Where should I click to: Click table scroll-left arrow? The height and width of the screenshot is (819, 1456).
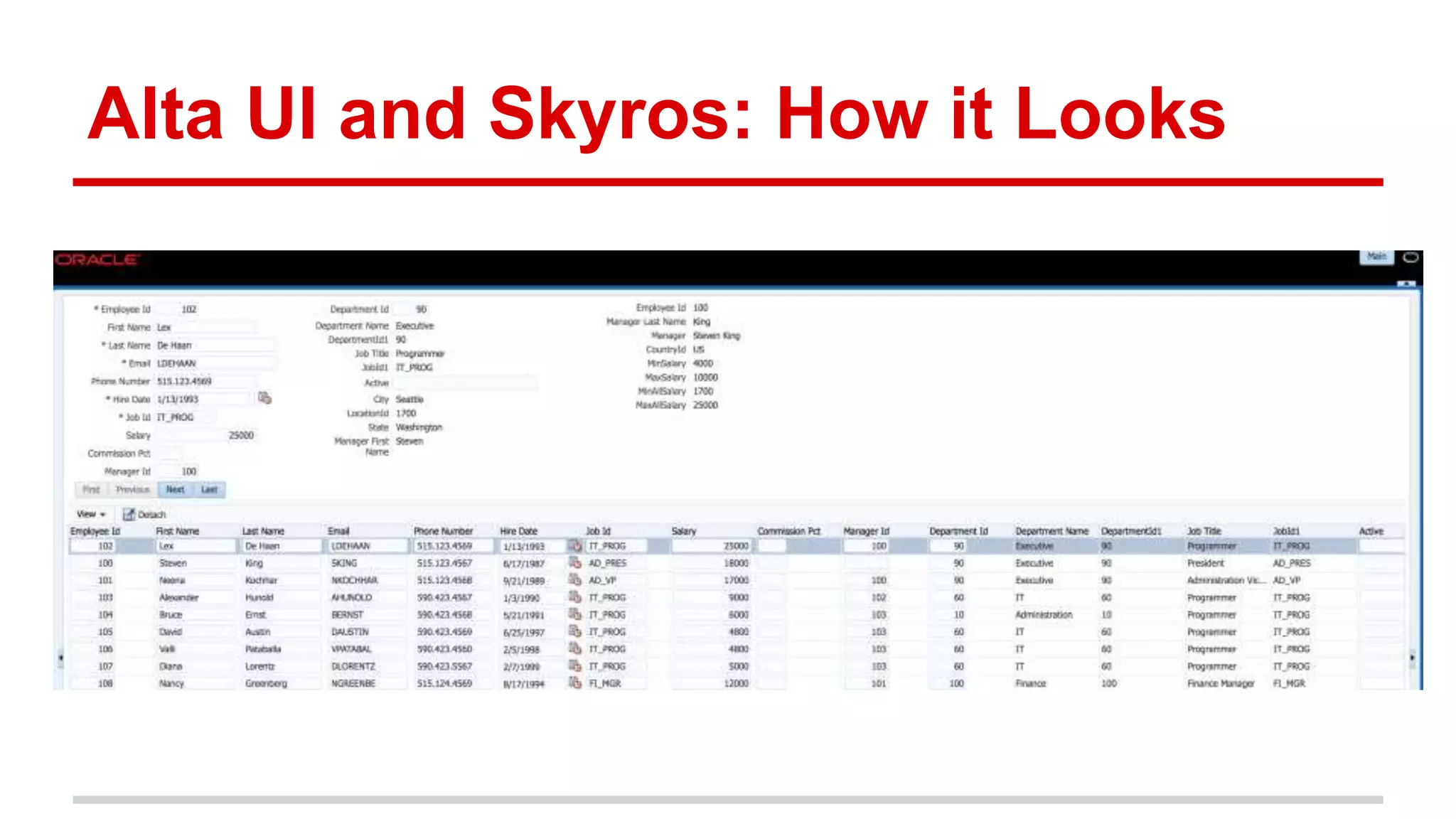coord(60,658)
